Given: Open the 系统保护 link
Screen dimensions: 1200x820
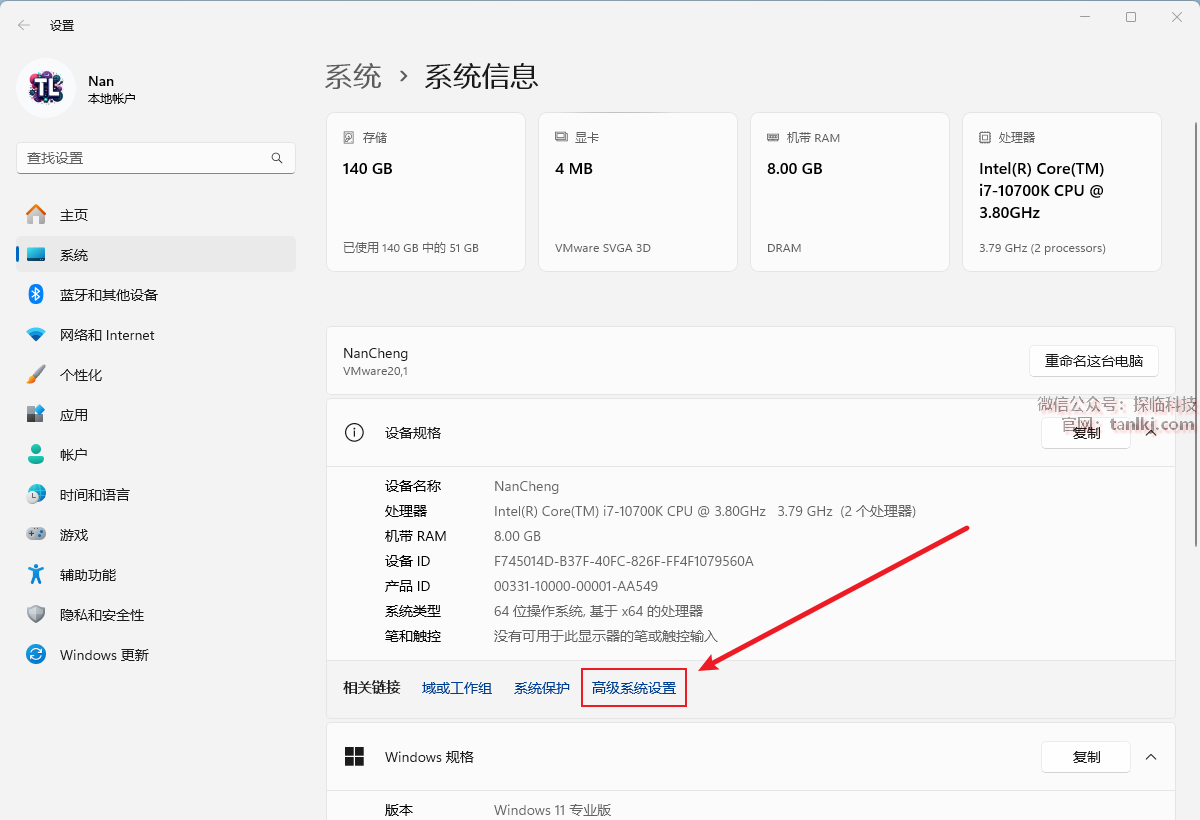Looking at the screenshot, I should [541, 688].
